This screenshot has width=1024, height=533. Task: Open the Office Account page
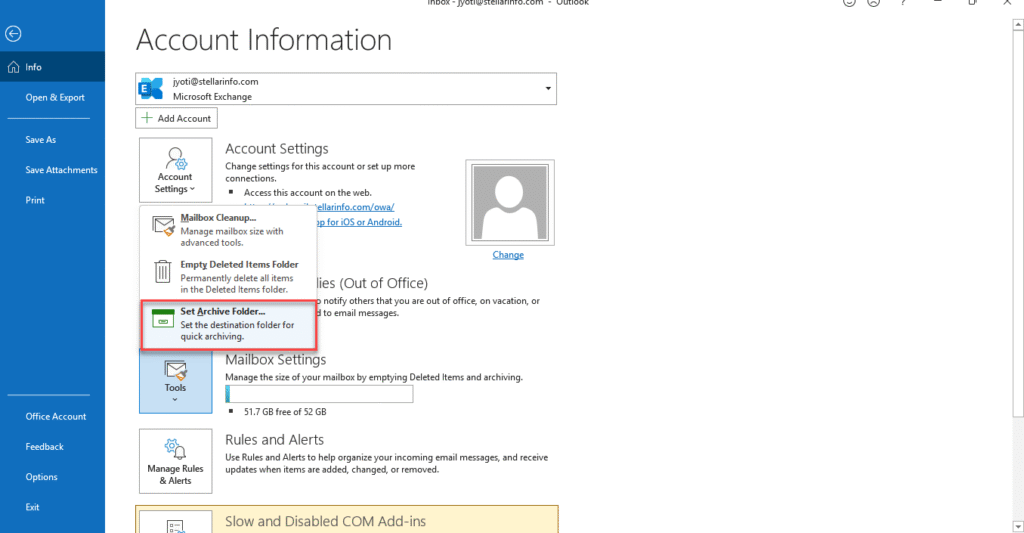(x=56, y=416)
